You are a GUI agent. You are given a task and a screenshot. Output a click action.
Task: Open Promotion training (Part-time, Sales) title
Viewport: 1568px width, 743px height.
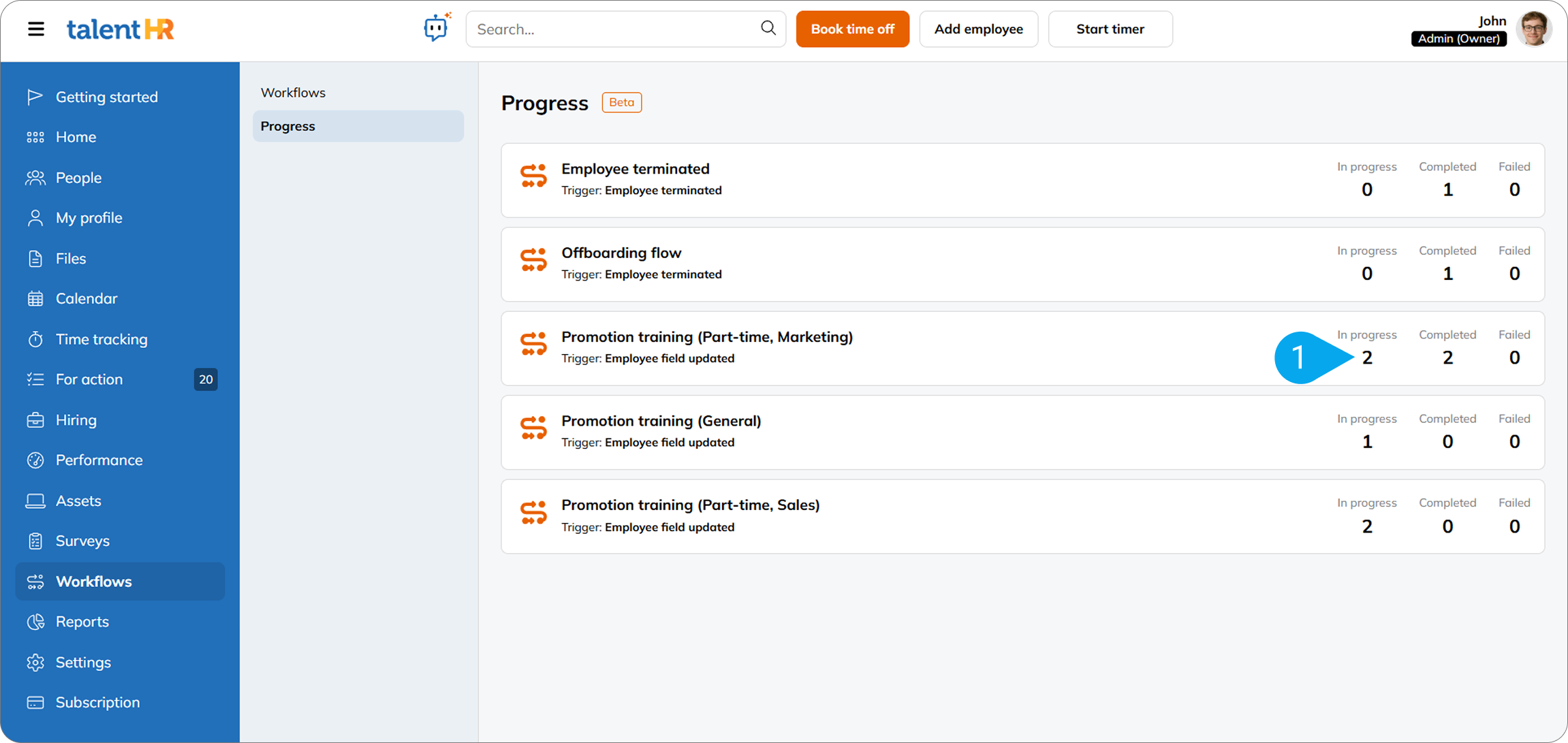pyautogui.click(x=690, y=505)
